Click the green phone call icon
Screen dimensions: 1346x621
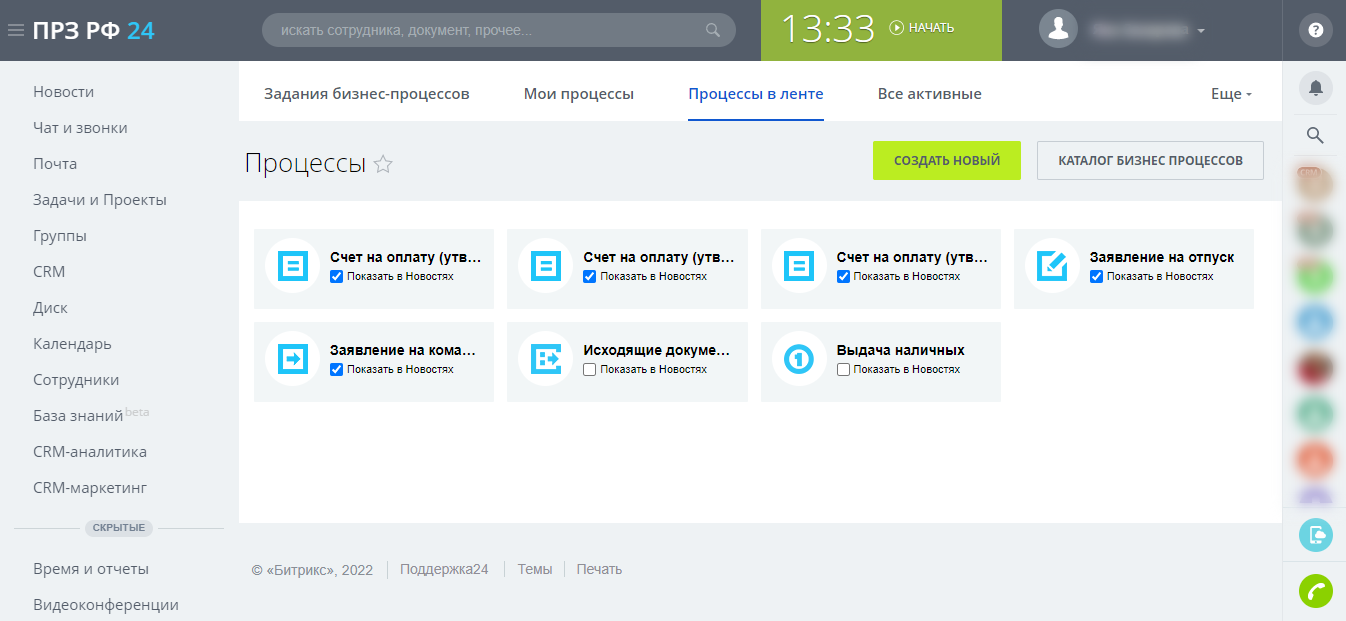pyautogui.click(x=1315, y=591)
